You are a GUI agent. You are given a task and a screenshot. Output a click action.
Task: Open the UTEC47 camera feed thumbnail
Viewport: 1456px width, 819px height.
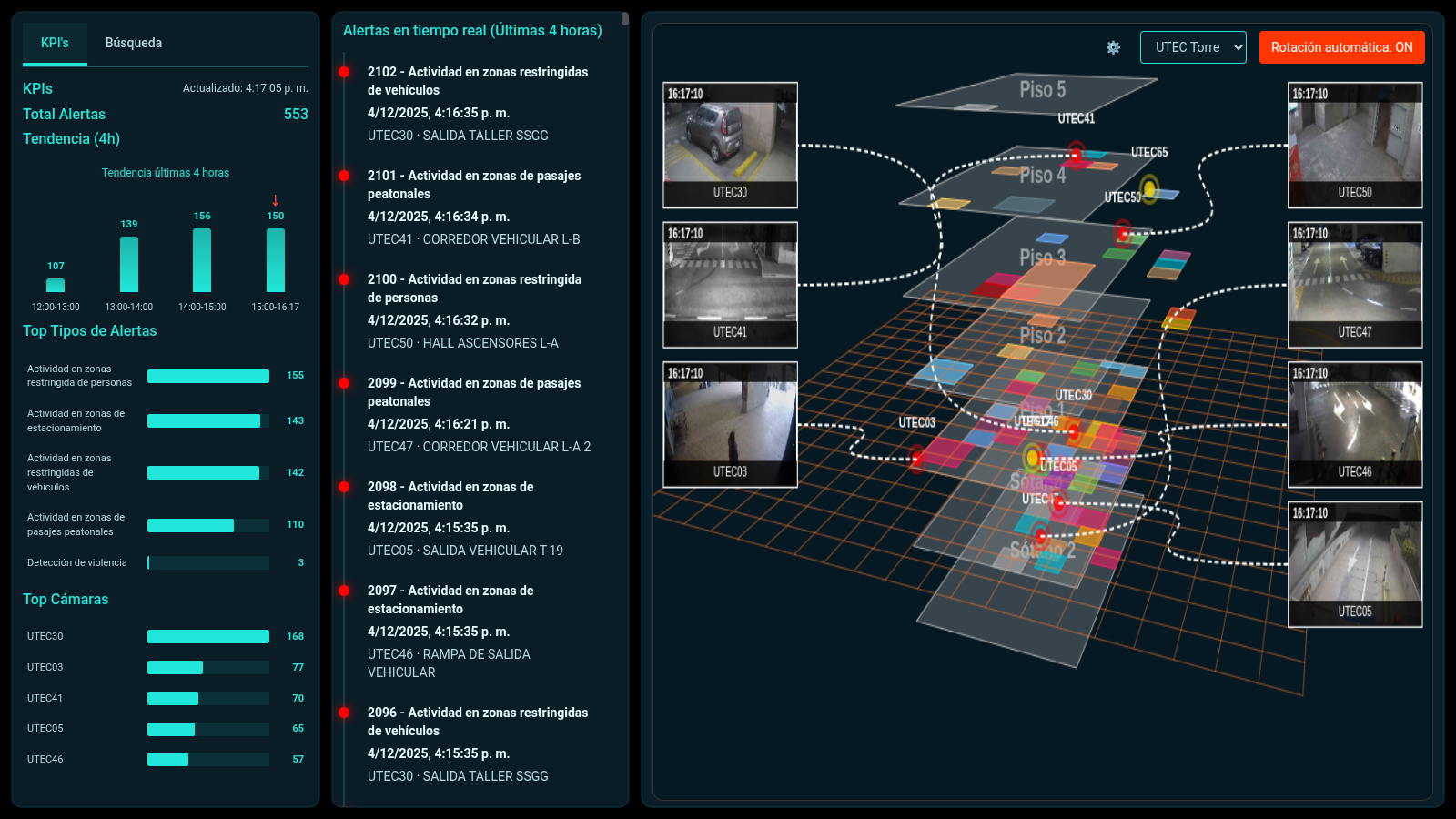pyautogui.click(x=1354, y=285)
